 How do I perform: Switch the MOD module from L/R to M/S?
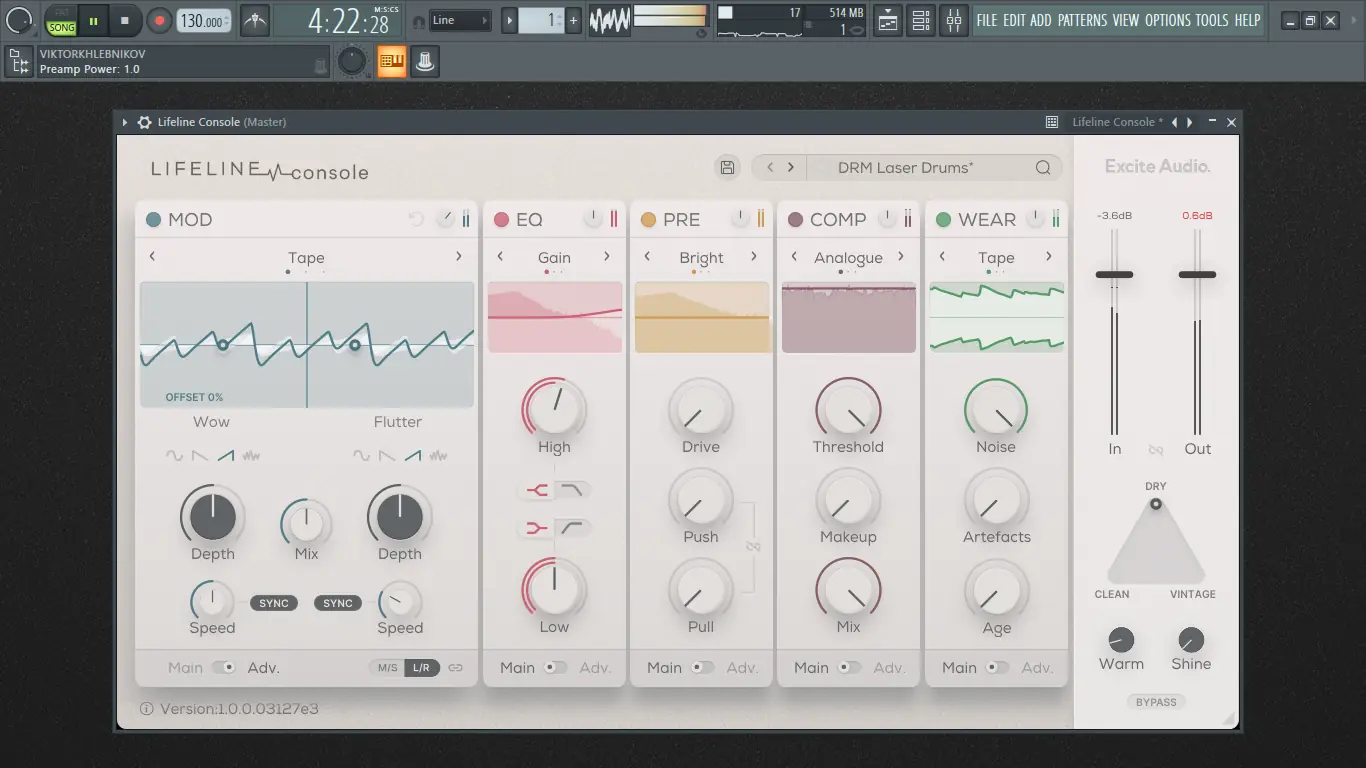(388, 668)
